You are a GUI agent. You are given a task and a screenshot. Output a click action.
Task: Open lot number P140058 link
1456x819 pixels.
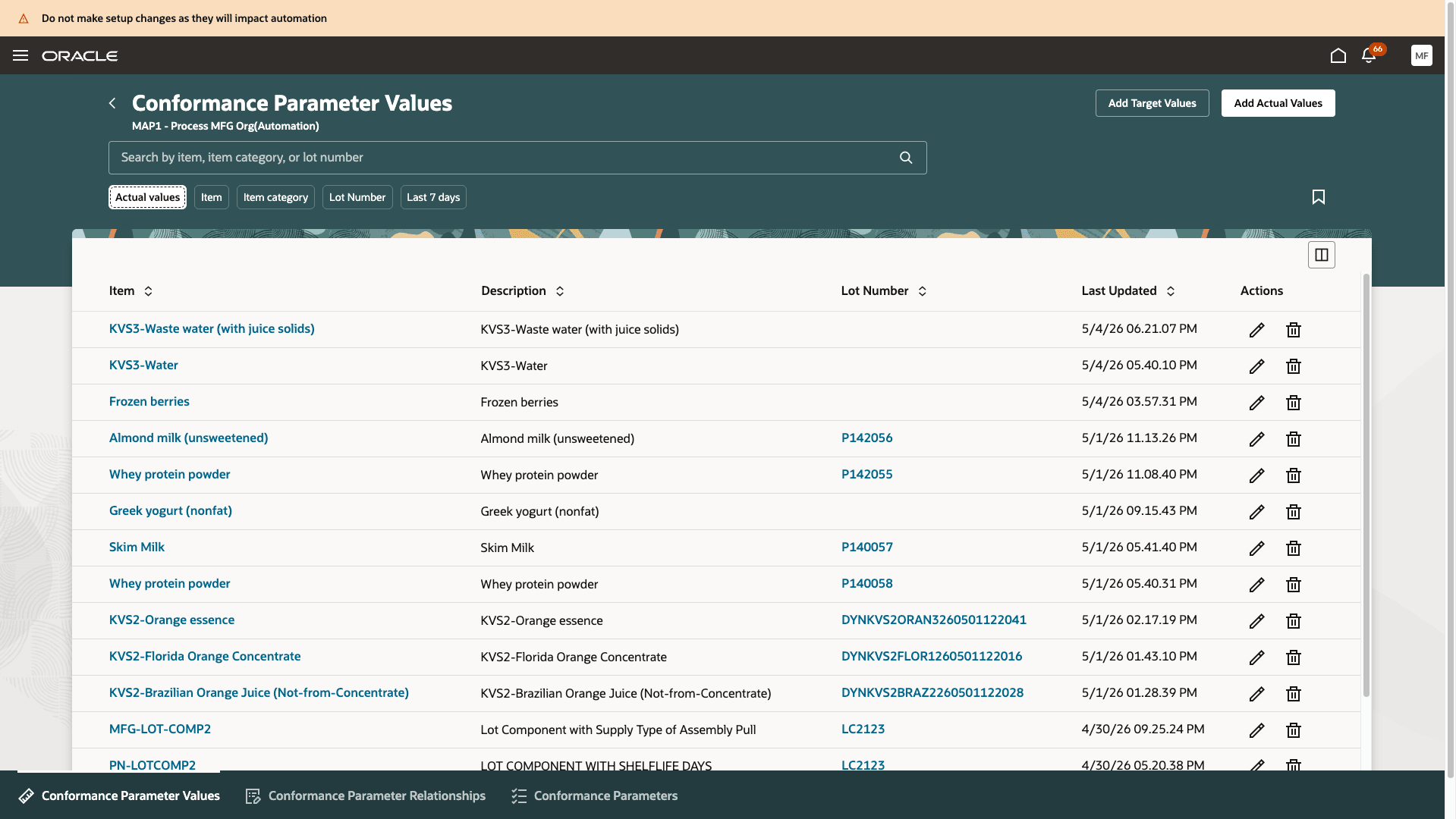[866, 583]
